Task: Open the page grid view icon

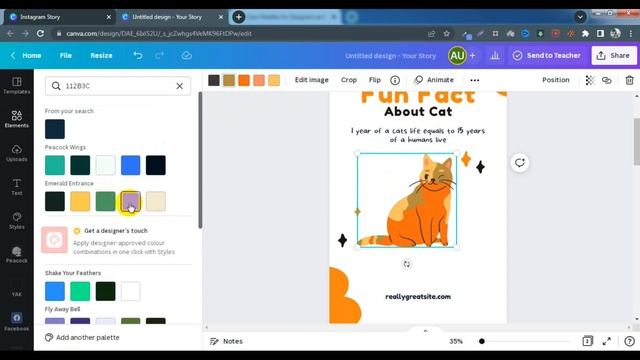Action: pos(587,341)
